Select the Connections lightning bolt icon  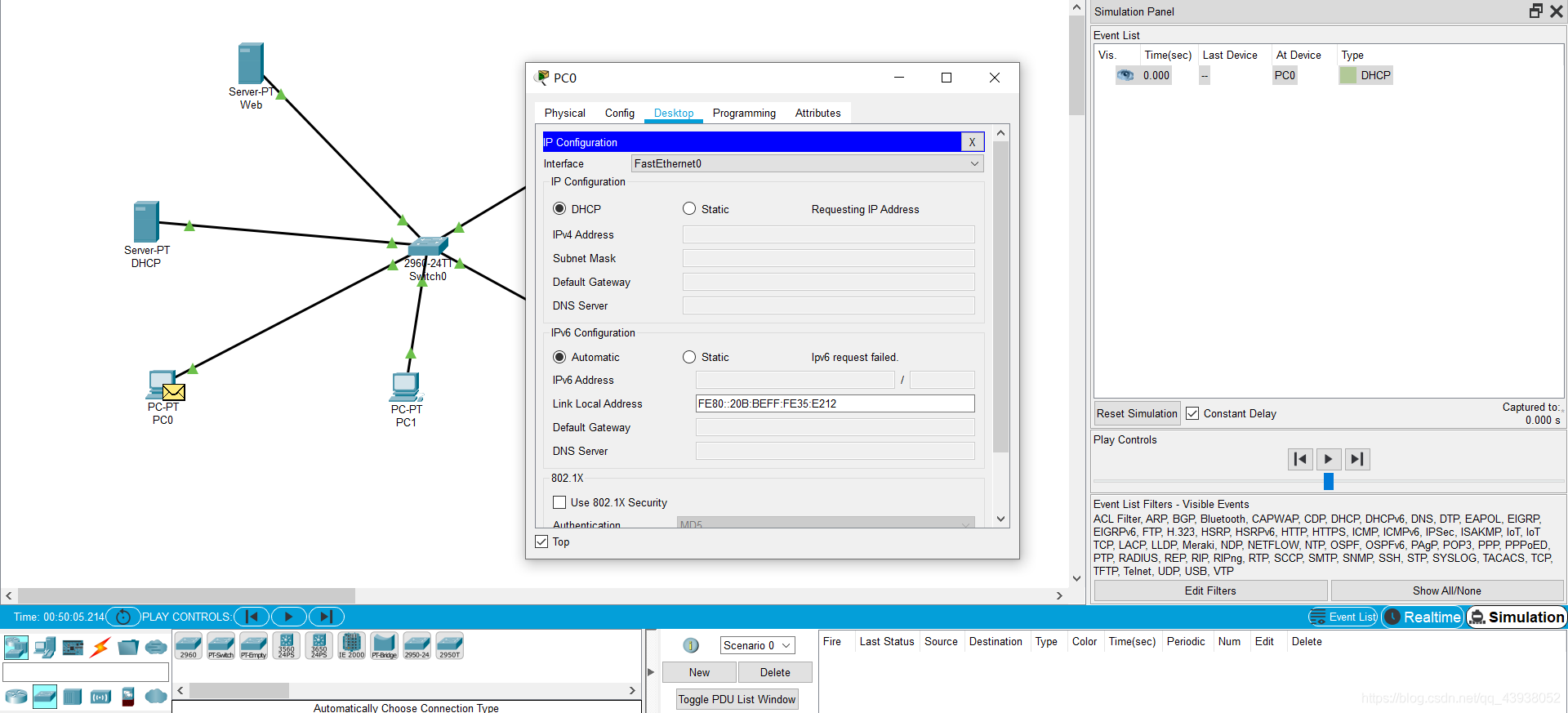(x=100, y=648)
